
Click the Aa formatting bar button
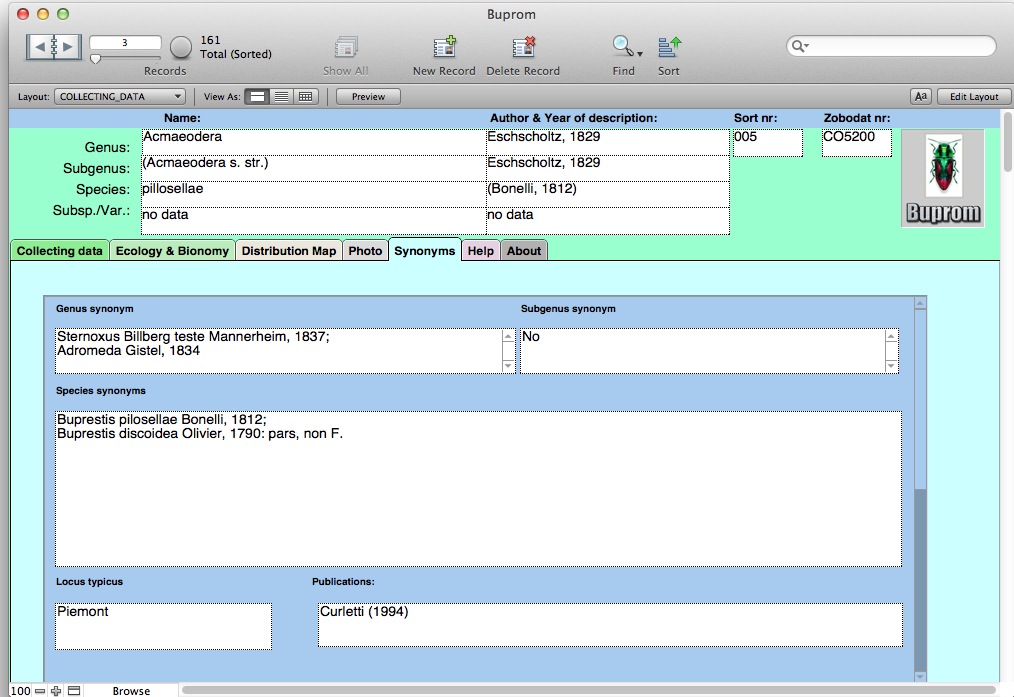(921, 97)
